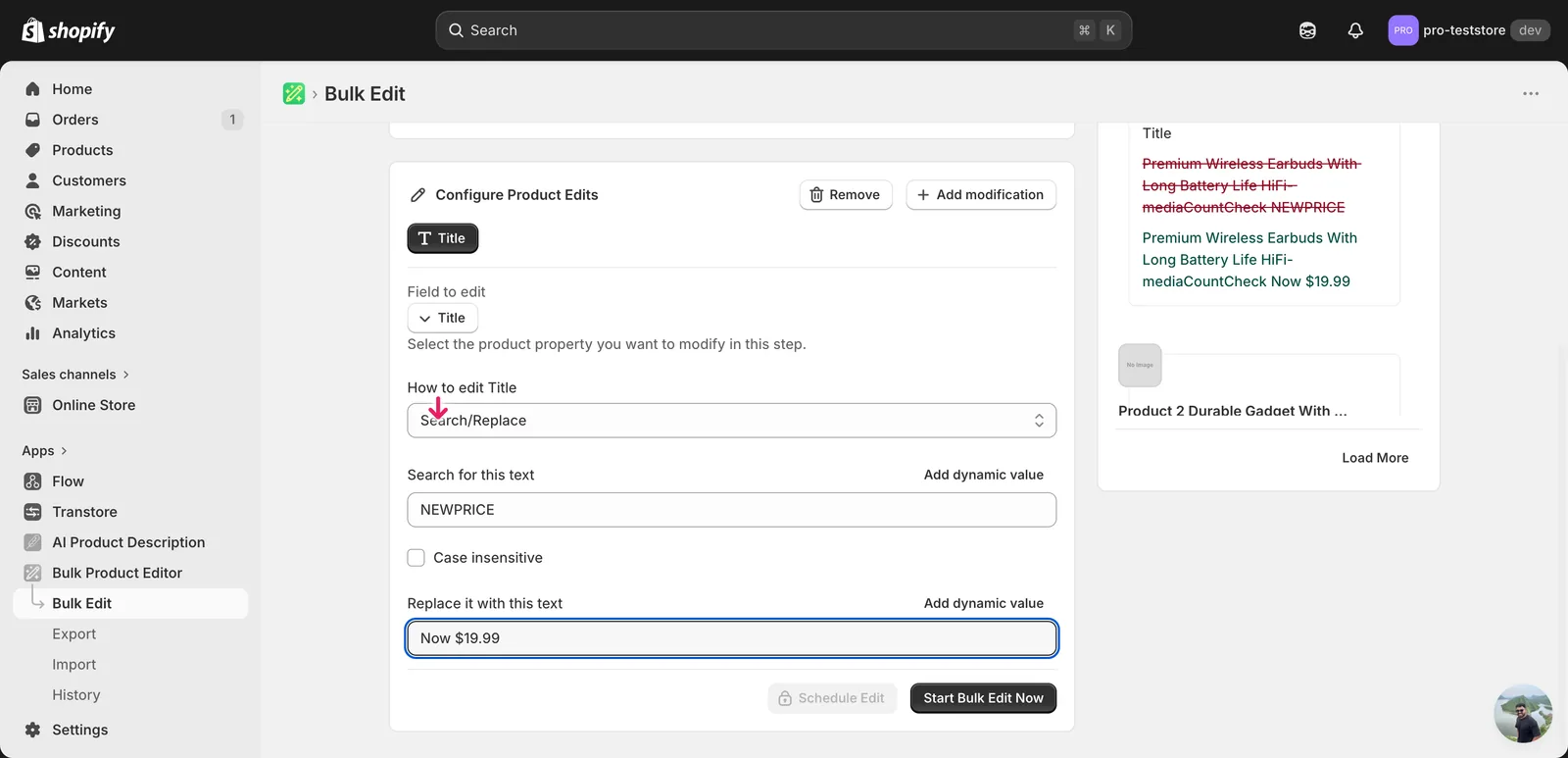Viewport: 1568px width, 758px height.
Task: Click the Flow app icon
Action: pos(32,481)
